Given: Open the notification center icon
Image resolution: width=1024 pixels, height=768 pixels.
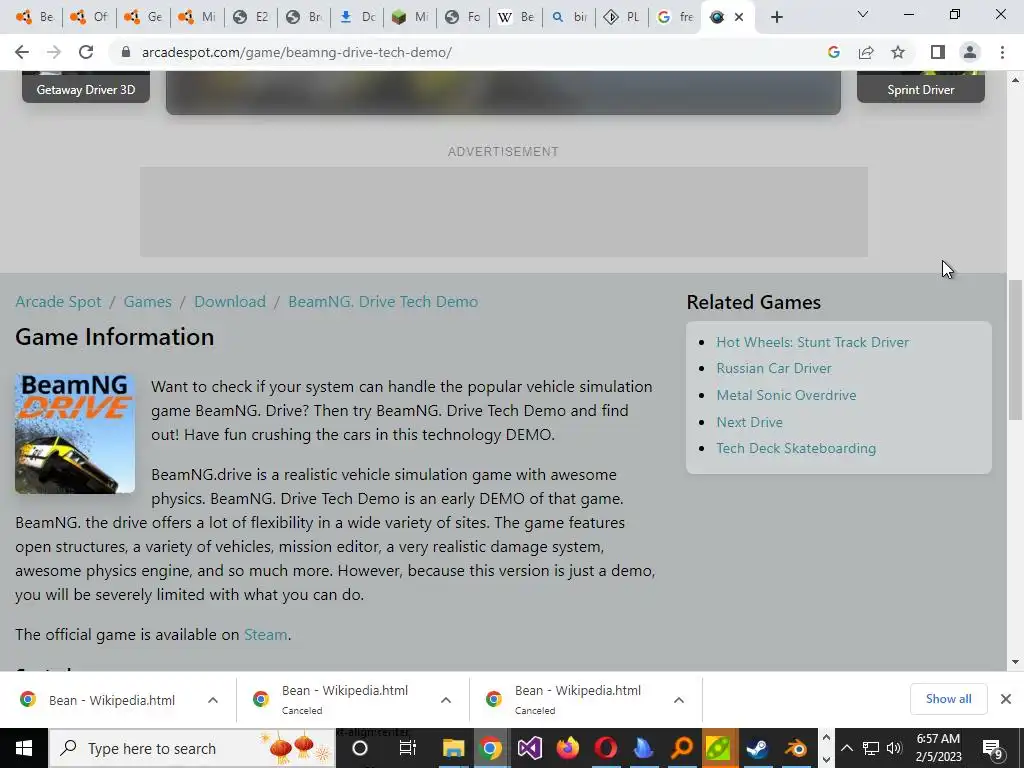Looking at the screenshot, I should click(993, 749).
